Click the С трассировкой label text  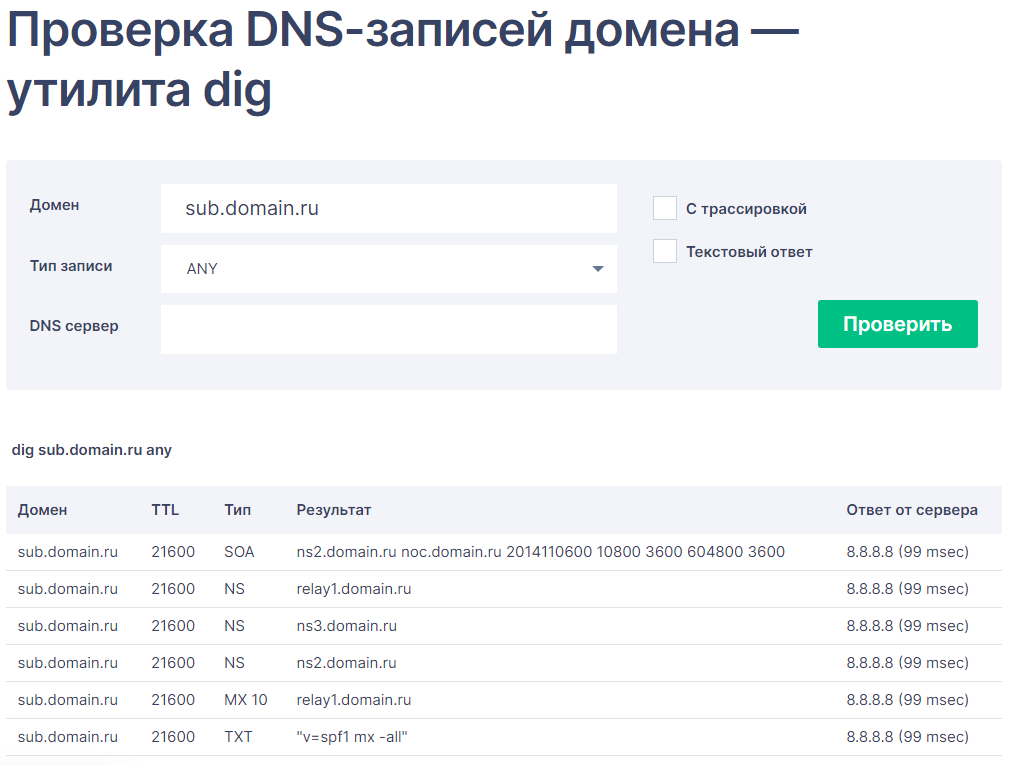[746, 209]
